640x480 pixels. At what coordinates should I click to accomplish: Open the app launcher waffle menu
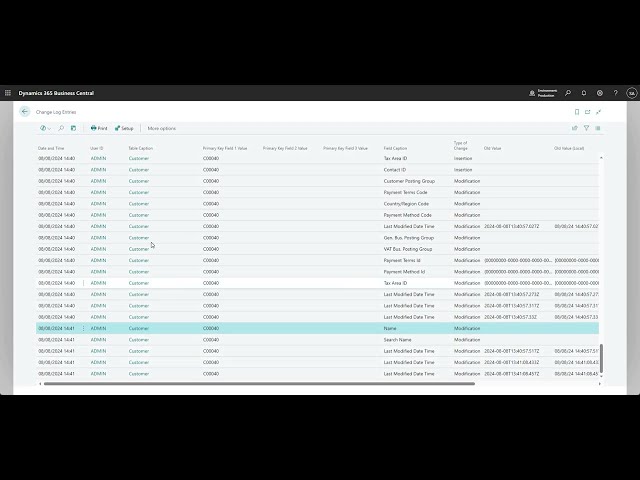pos(8,93)
